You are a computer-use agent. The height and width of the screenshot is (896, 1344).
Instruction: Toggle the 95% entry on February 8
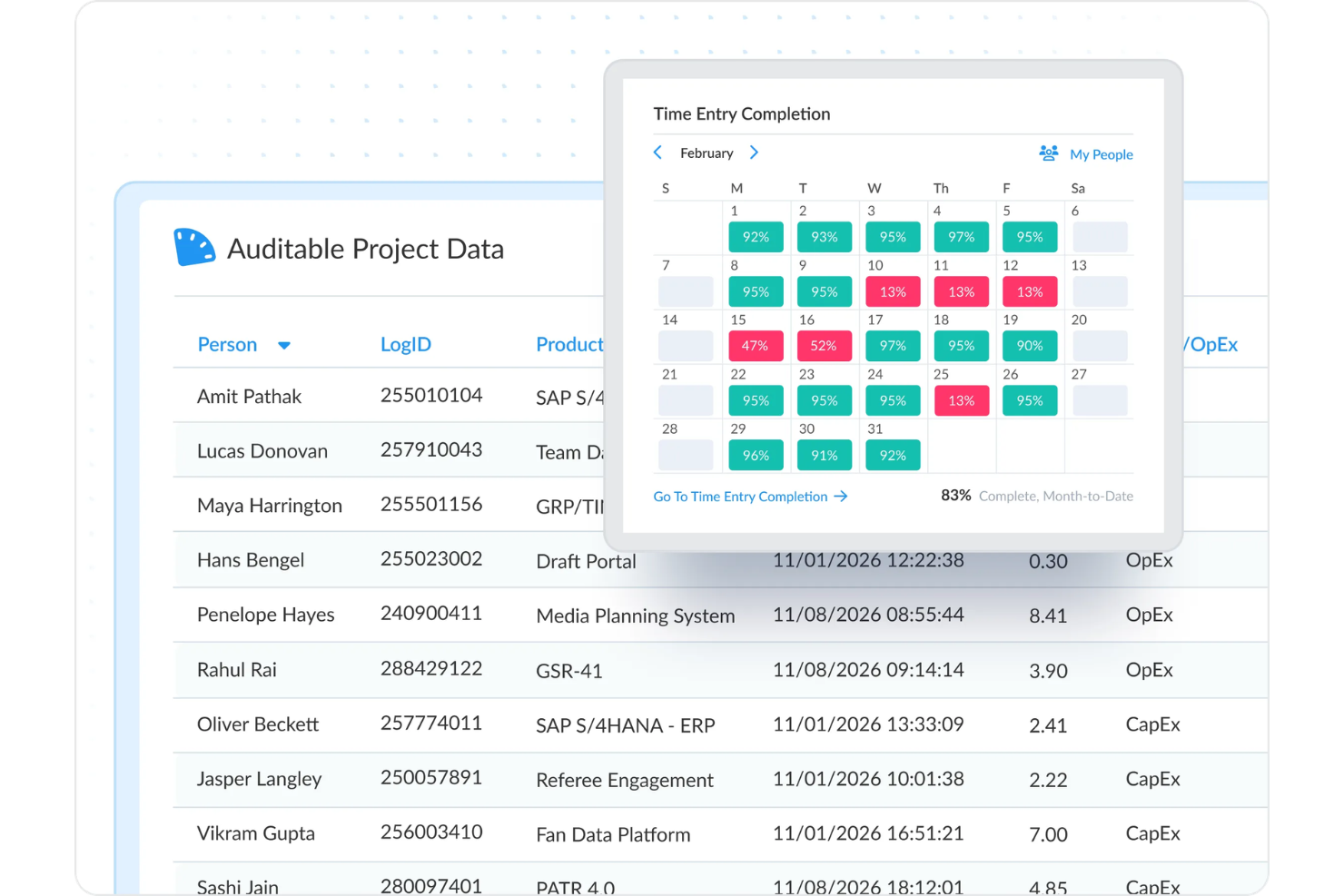[756, 291]
